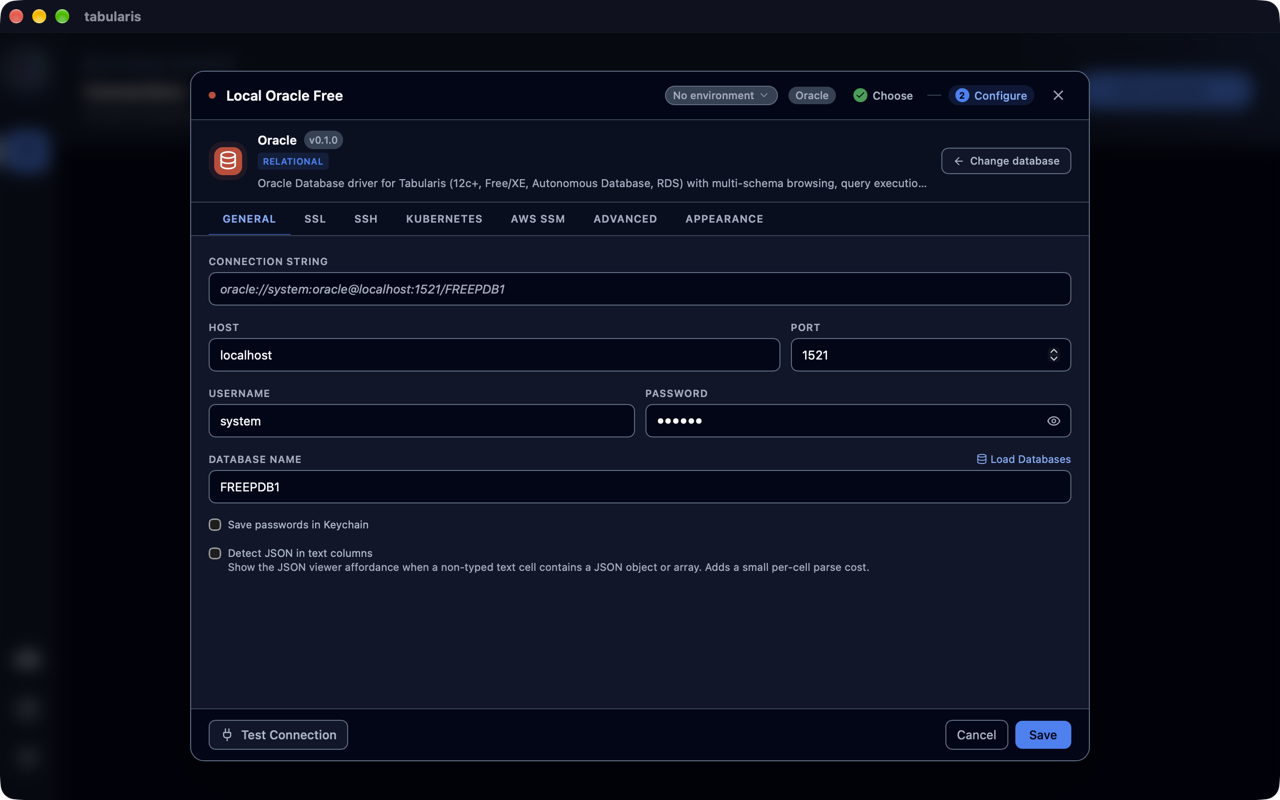Show password with the eye icon
This screenshot has height=800, width=1280.
pyautogui.click(x=1053, y=421)
